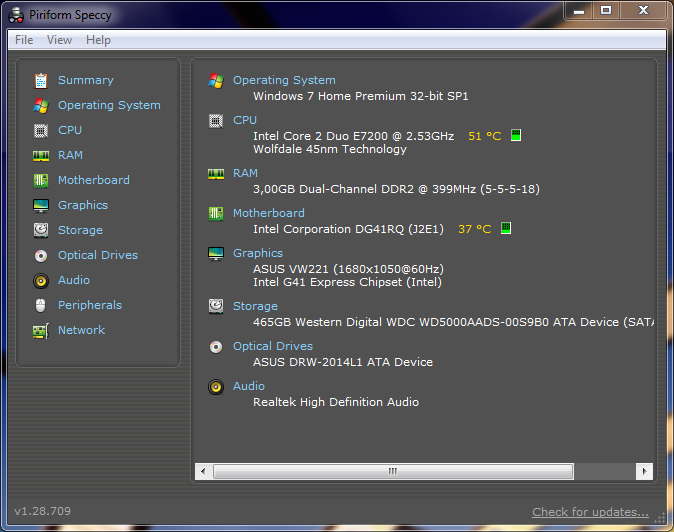Click the Audio speaker icon in sidebar
Image resolution: width=674 pixels, height=532 pixels.
(x=41, y=281)
